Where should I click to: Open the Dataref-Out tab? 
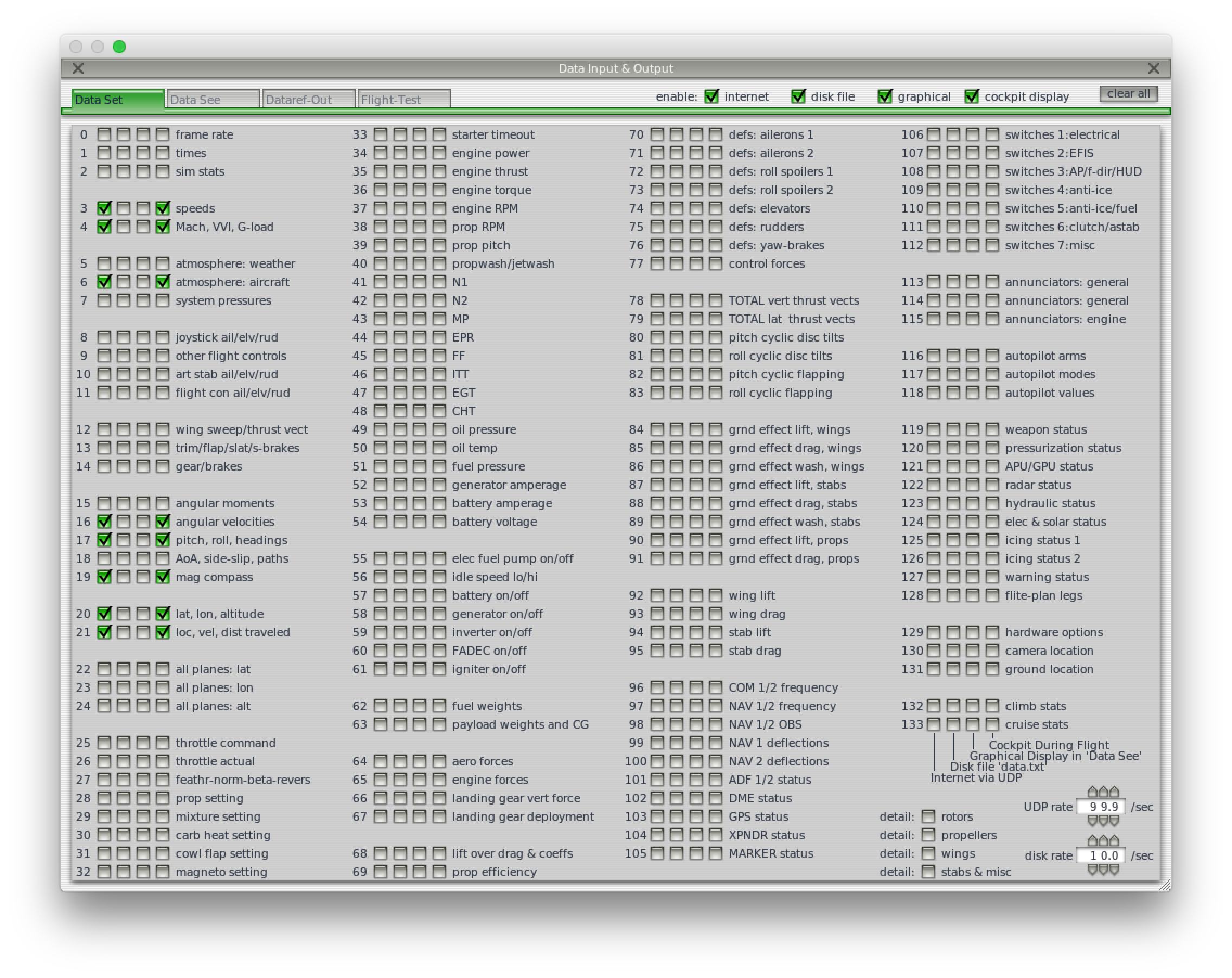(309, 99)
